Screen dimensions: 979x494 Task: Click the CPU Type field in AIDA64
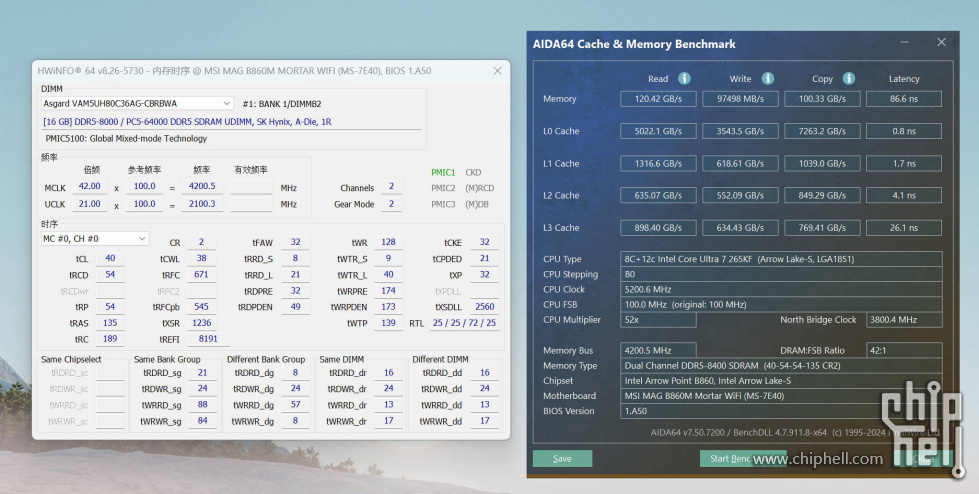click(781, 259)
